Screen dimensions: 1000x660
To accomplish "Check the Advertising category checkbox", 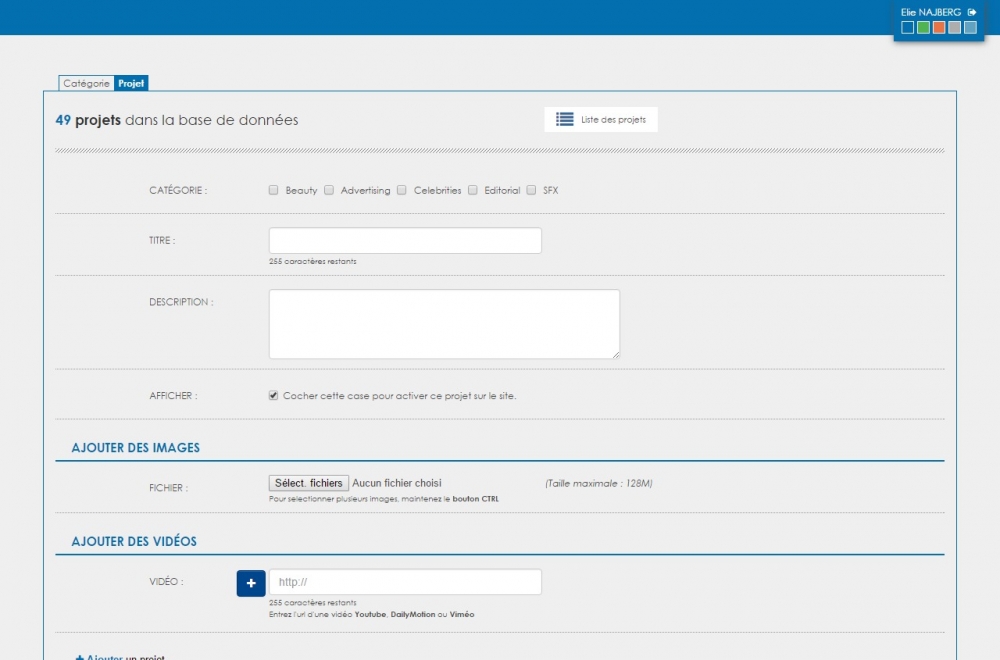I will tap(328, 190).
